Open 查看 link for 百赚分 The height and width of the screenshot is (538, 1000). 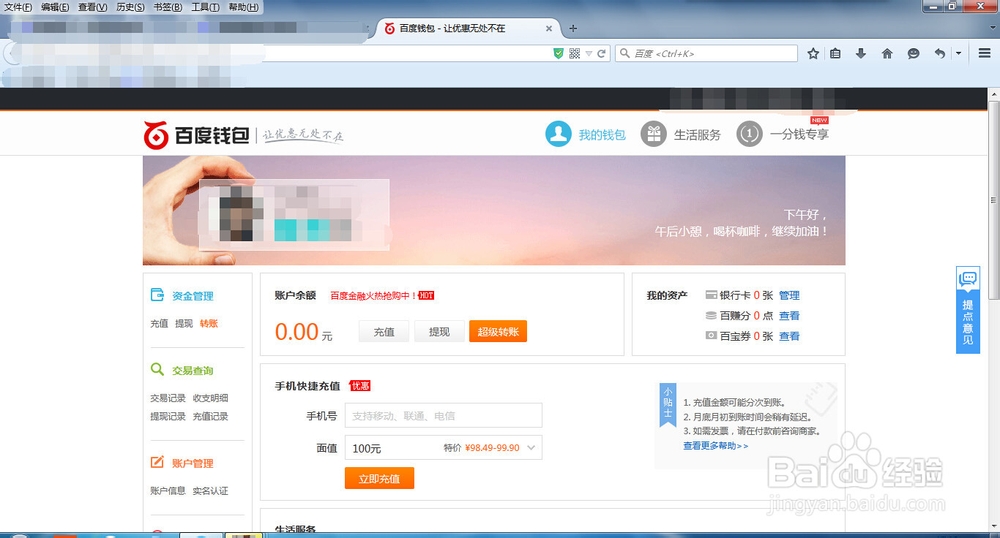tap(789, 316)
